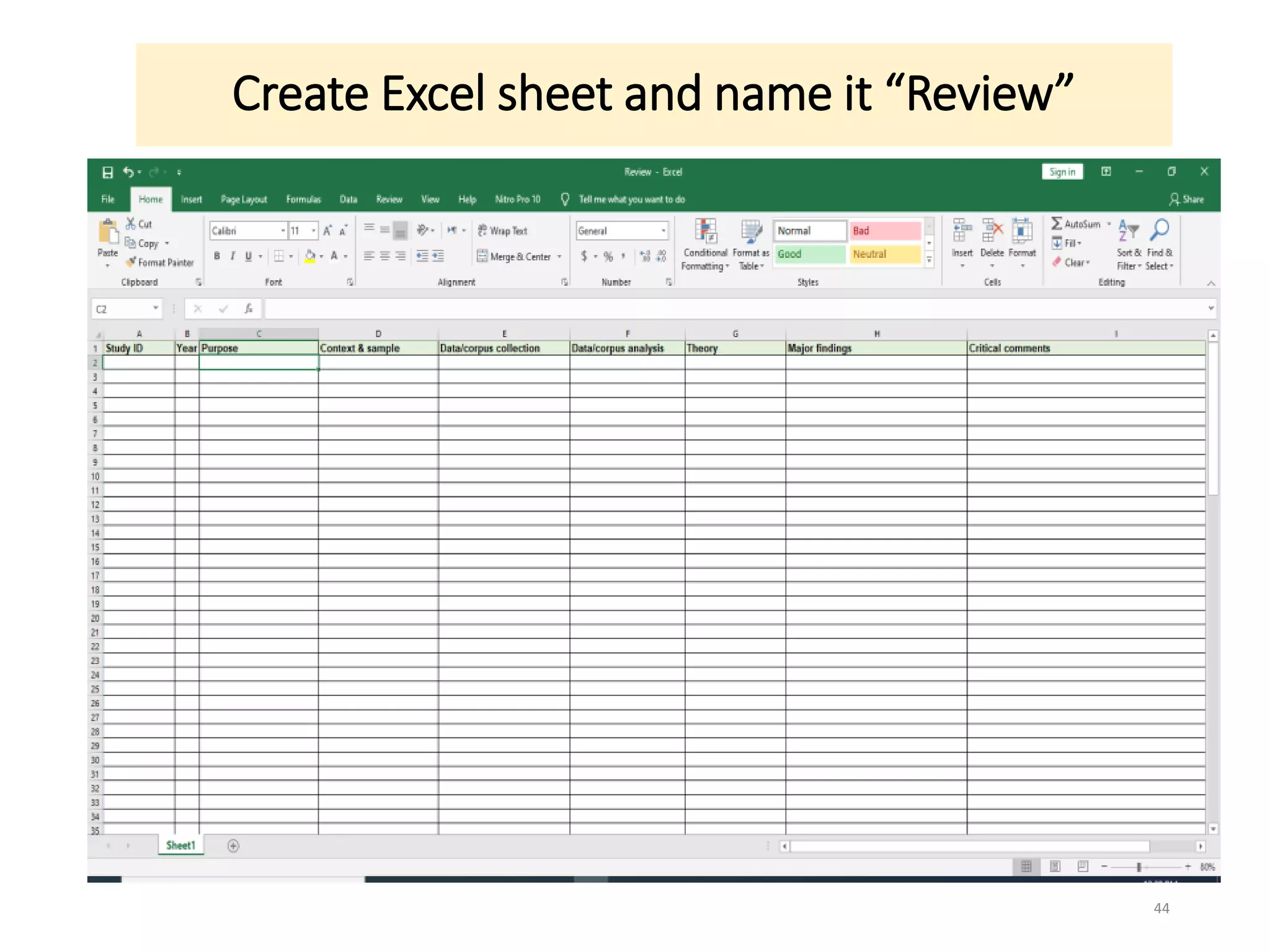
Task: Apply the Bad cell style
Action: click(885, 231)
